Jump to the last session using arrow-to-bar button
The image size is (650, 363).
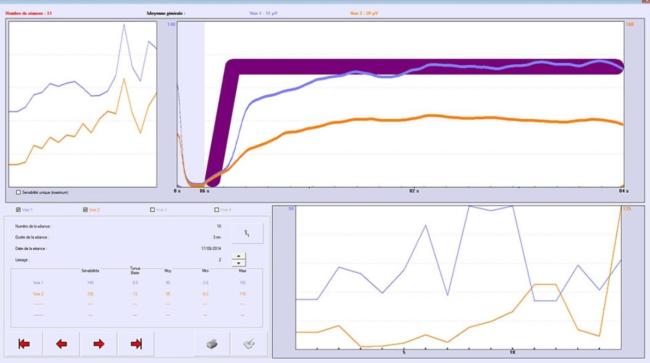pyautogui.click(x=136, y=344)
